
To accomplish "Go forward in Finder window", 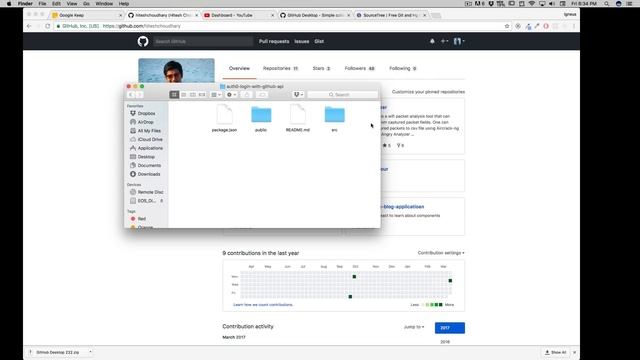I will [x=140, y=95].
